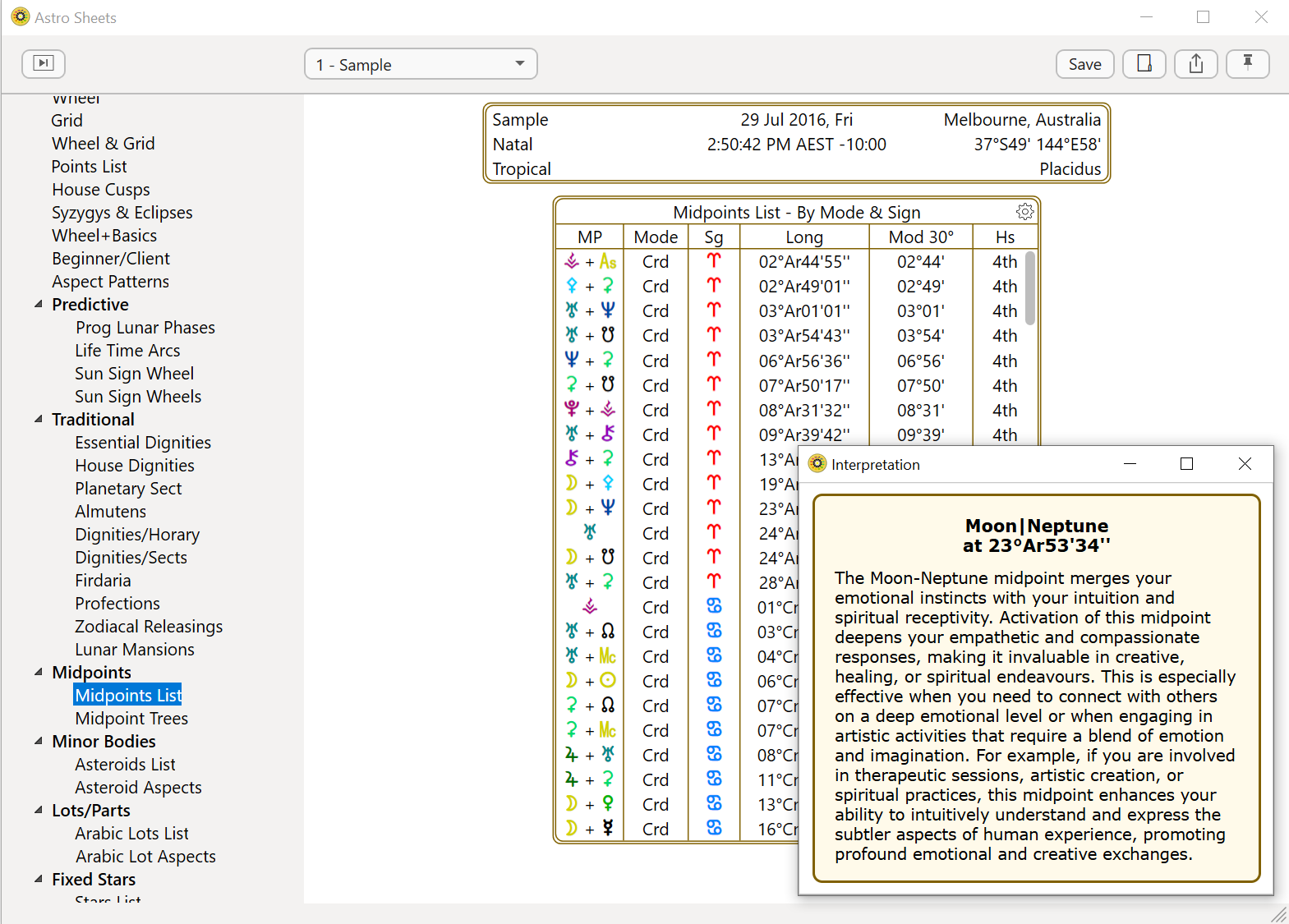Open Sun Sign Wheels sheet
The image size is (1289, 924).
click(138, 396)
